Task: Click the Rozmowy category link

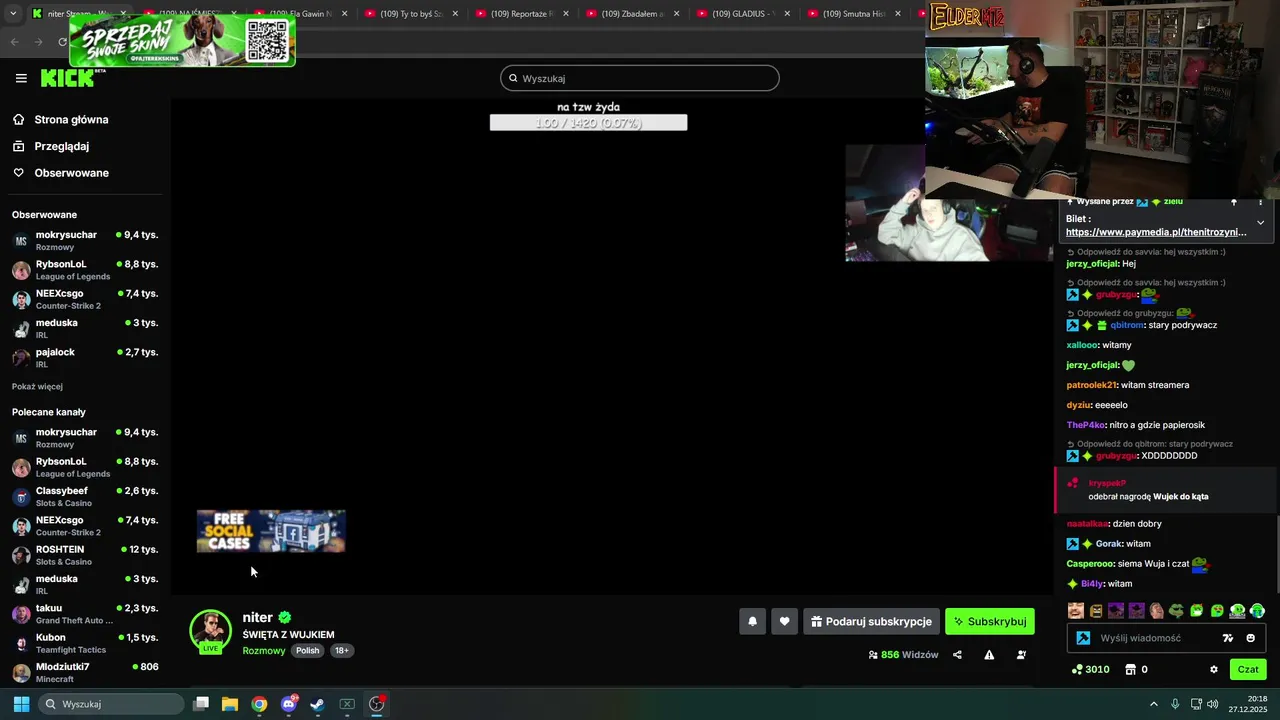Action: coord(264,651)
